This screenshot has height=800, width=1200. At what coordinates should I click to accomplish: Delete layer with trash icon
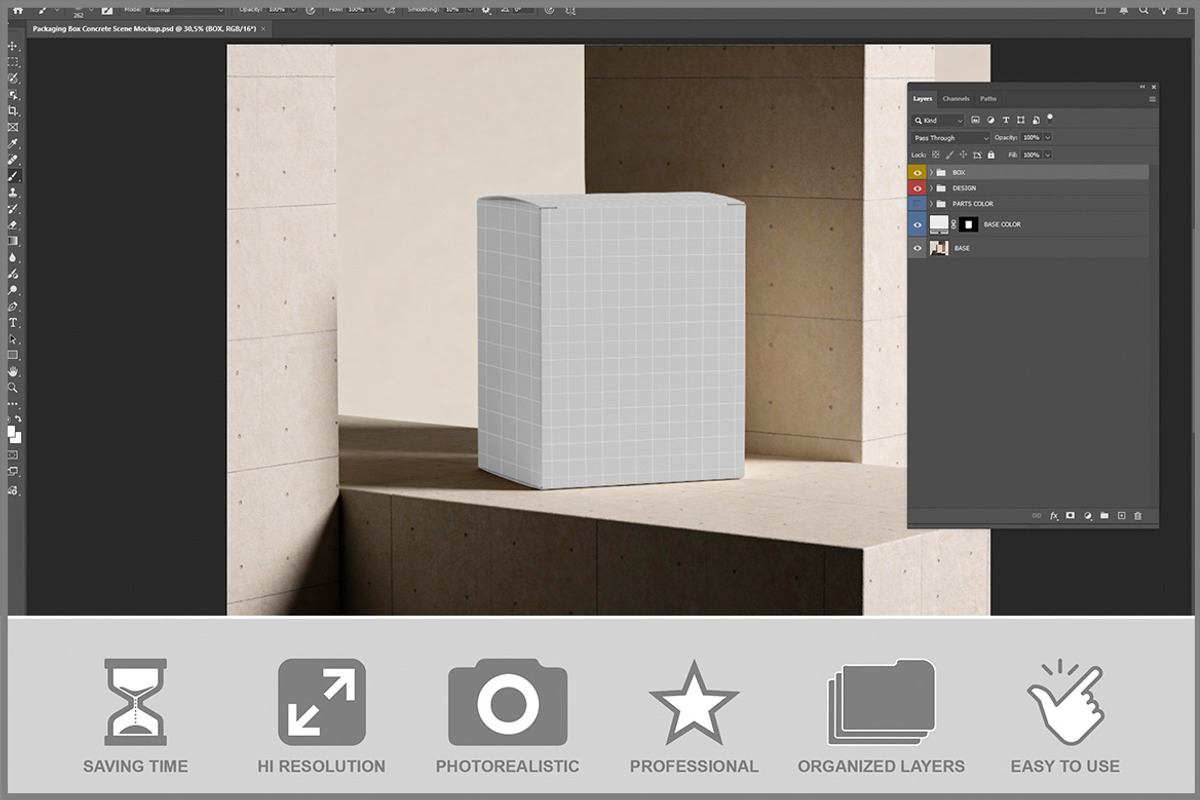pos(1138,516)
